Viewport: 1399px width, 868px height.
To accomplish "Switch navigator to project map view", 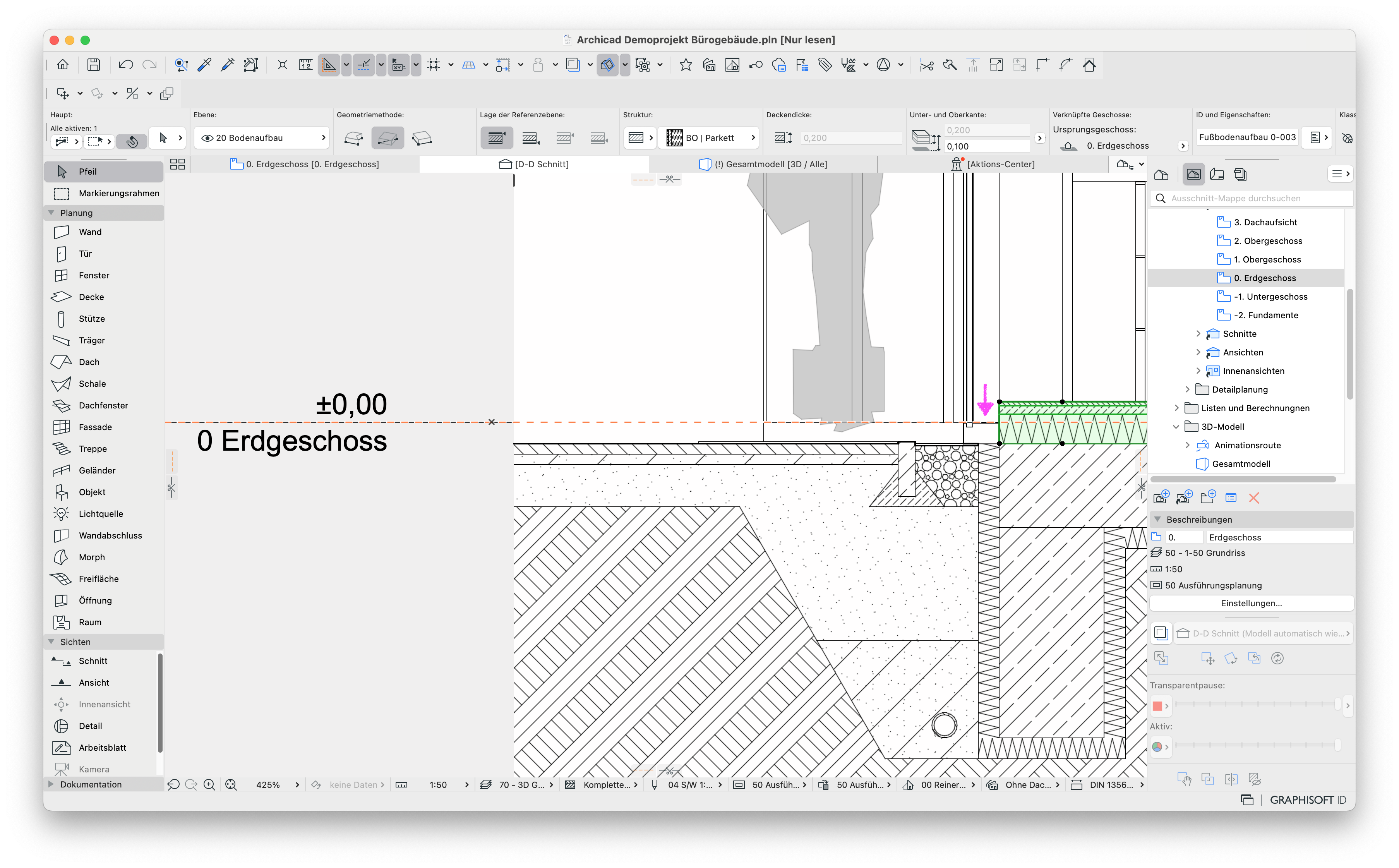I will point(1161,175).
